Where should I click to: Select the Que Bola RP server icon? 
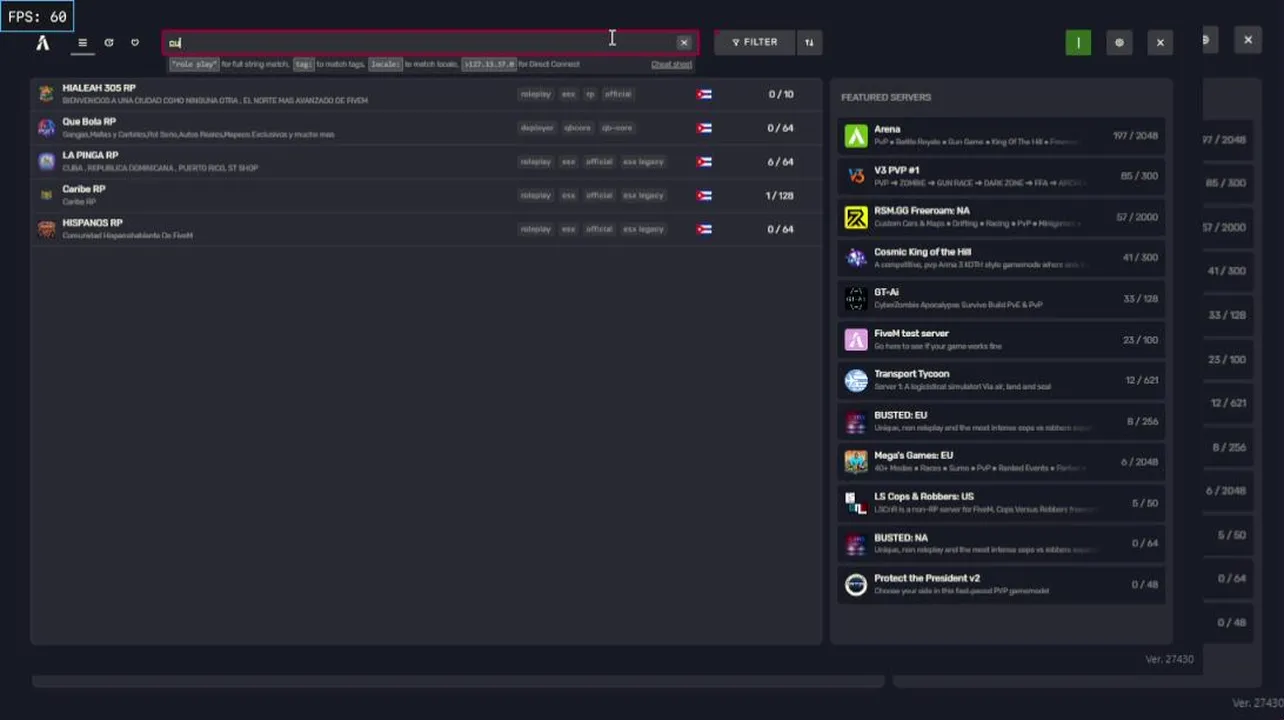coord(46,128)
